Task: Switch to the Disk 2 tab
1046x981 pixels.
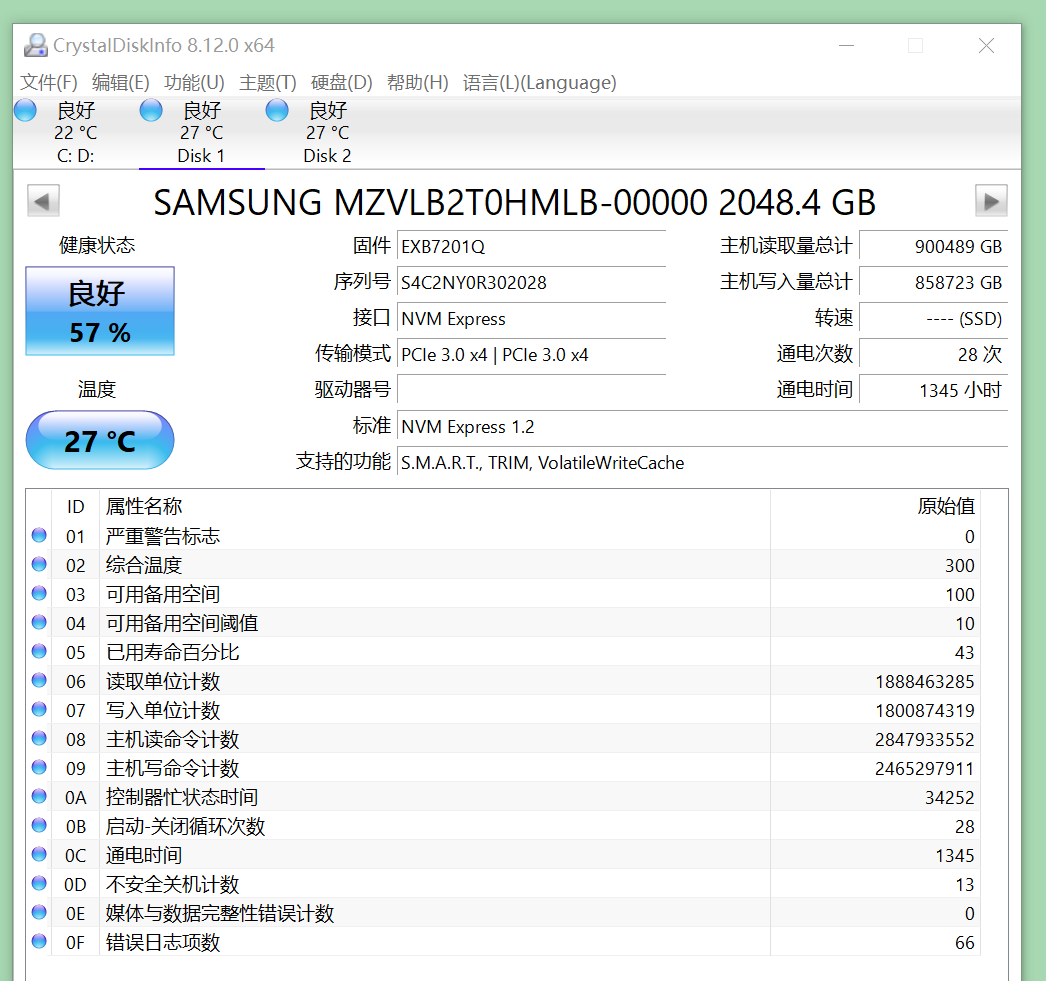Action: click(x=327, y=133)
